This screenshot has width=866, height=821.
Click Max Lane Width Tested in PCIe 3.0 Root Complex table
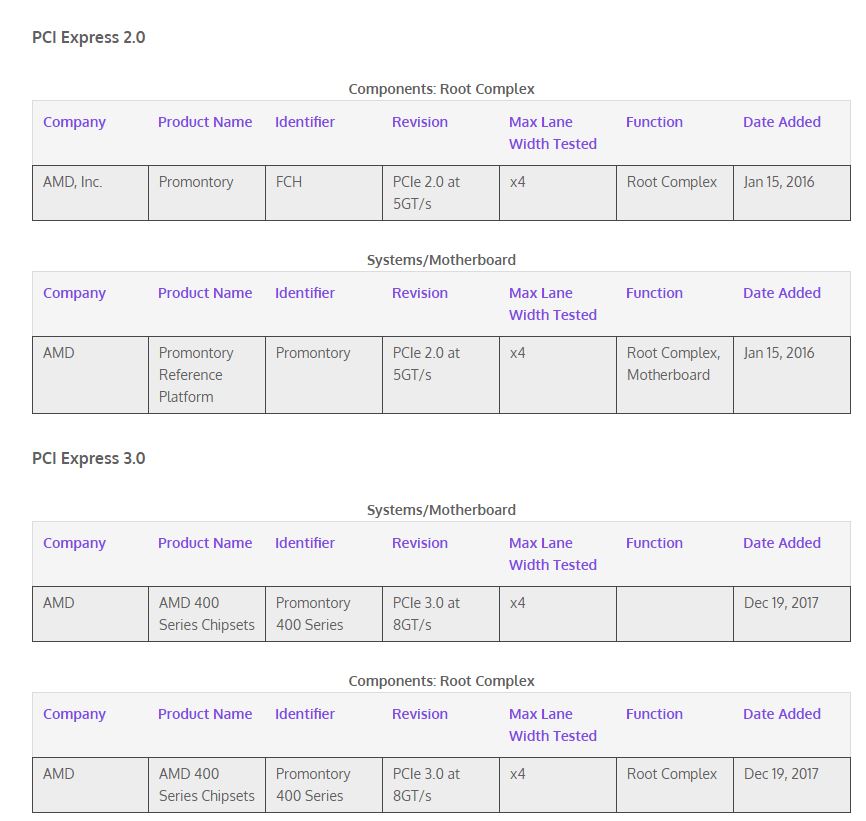click(553, 725)
